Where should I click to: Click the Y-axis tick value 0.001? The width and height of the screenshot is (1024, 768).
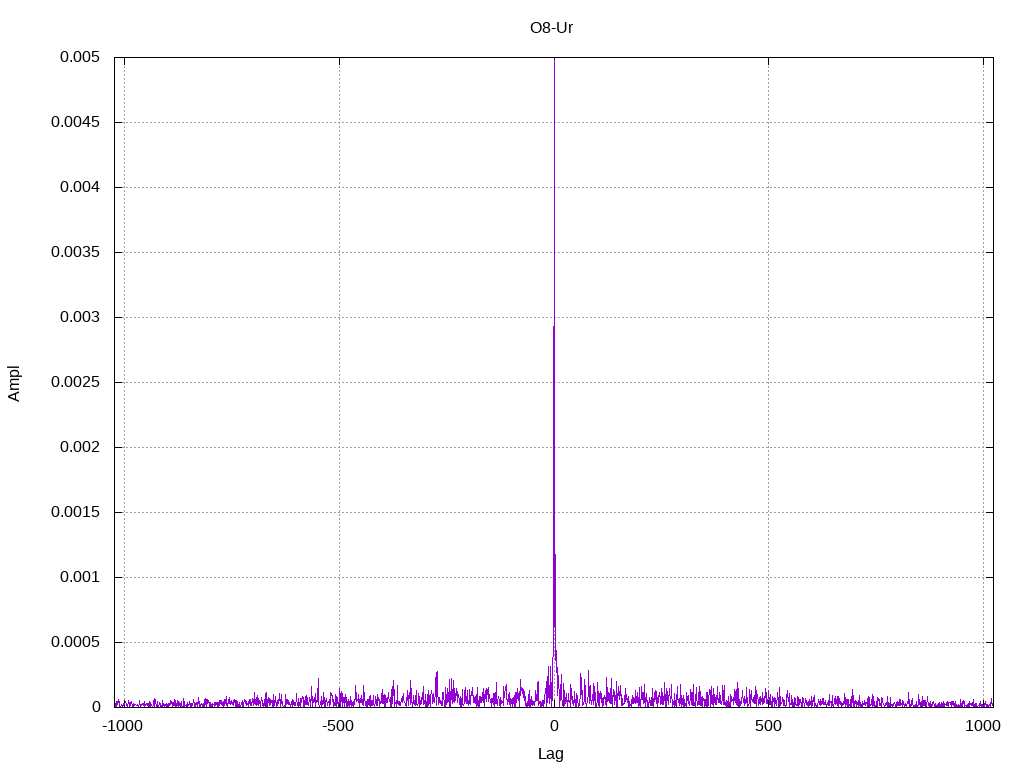[x=80, y=577]
